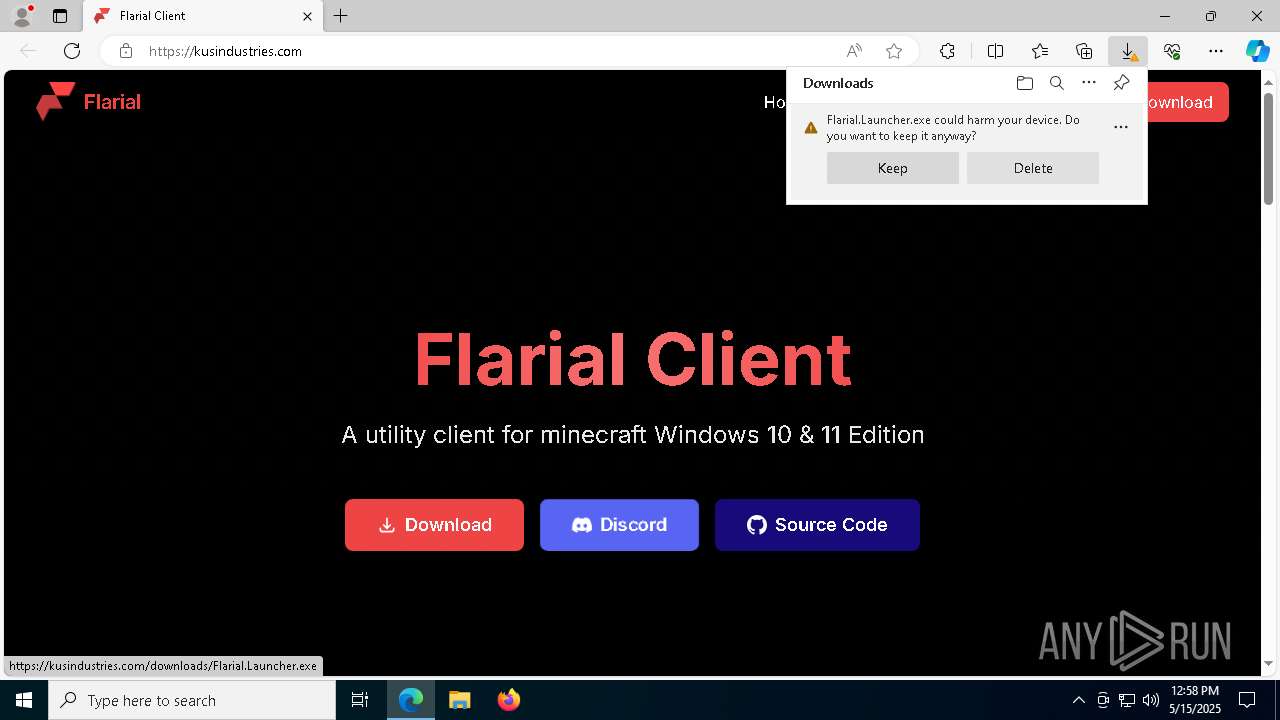Open the Discord link button

pos(619,525)
